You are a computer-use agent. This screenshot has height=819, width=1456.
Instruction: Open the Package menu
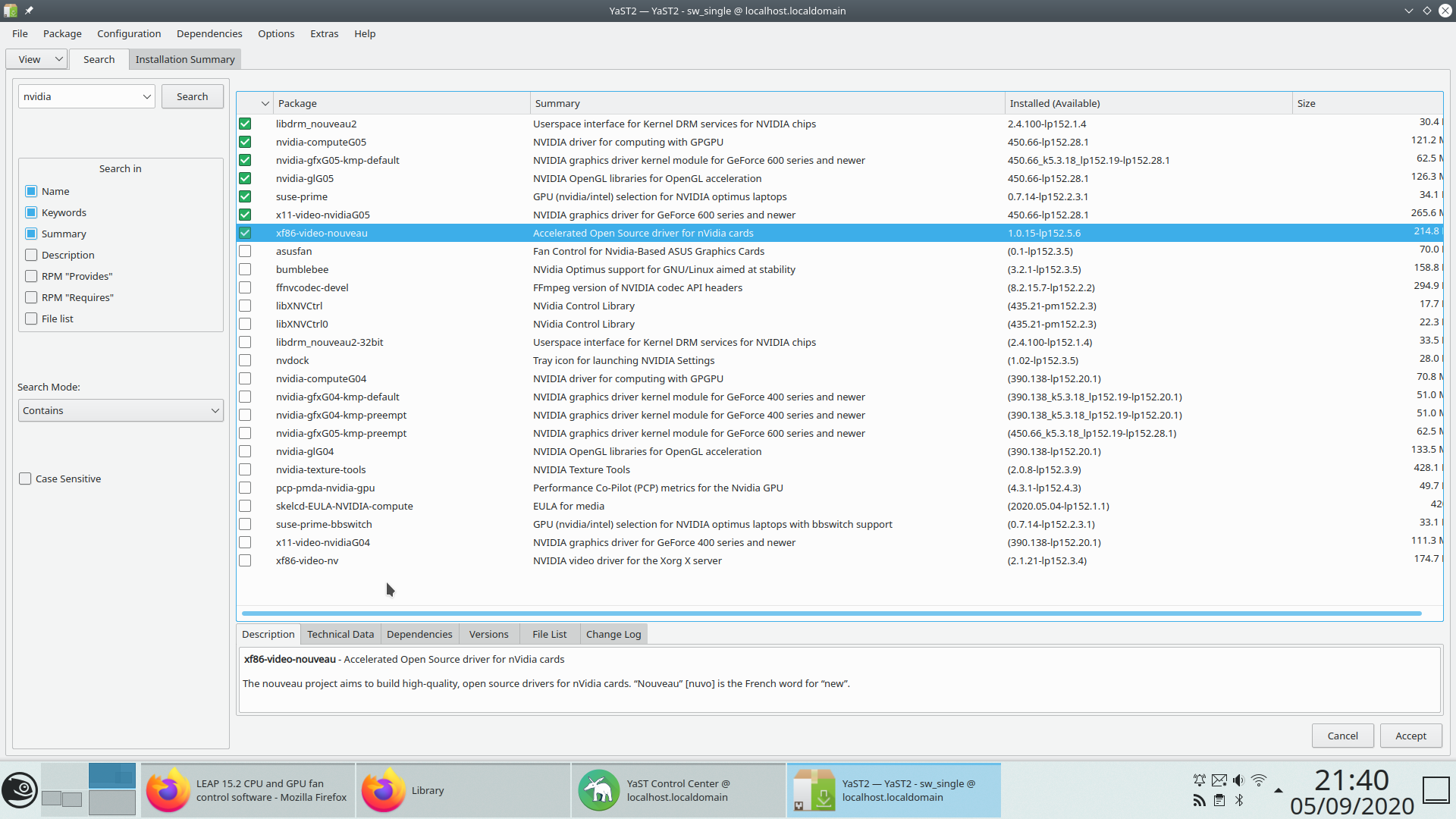tap(62, 33)
